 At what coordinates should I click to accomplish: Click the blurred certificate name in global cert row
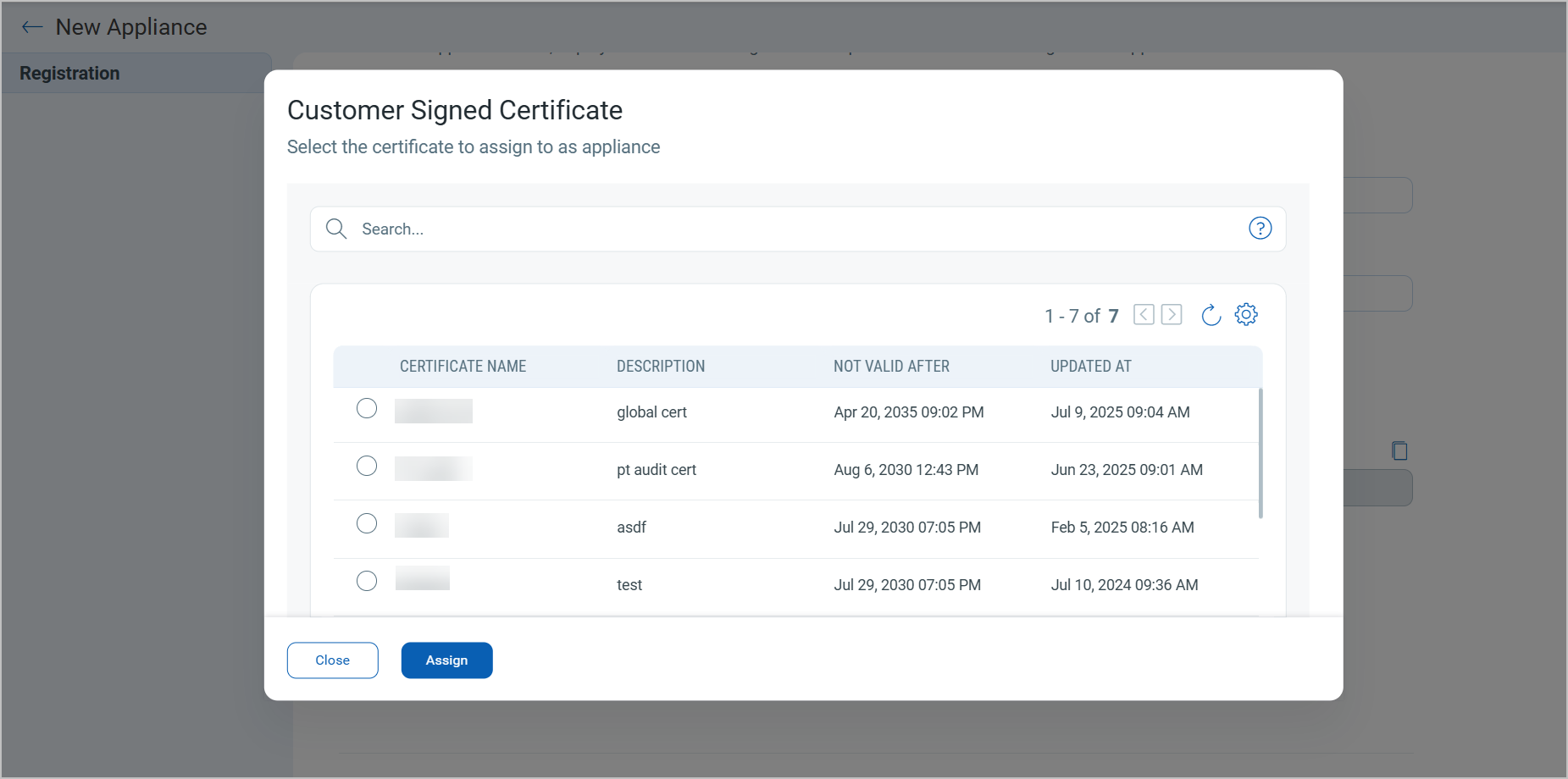coord(434,411)
